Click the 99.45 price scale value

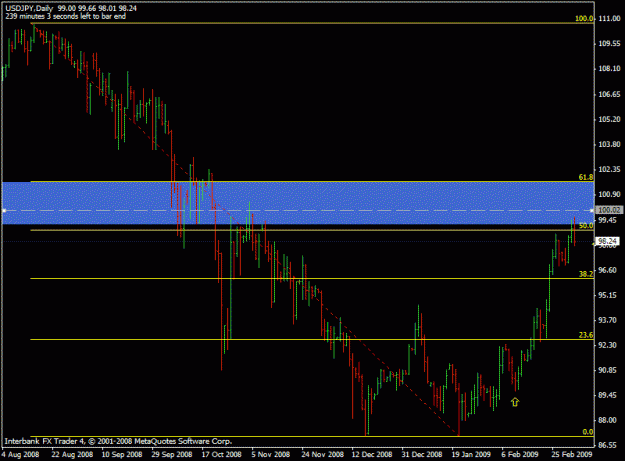[x=608, y=220]
